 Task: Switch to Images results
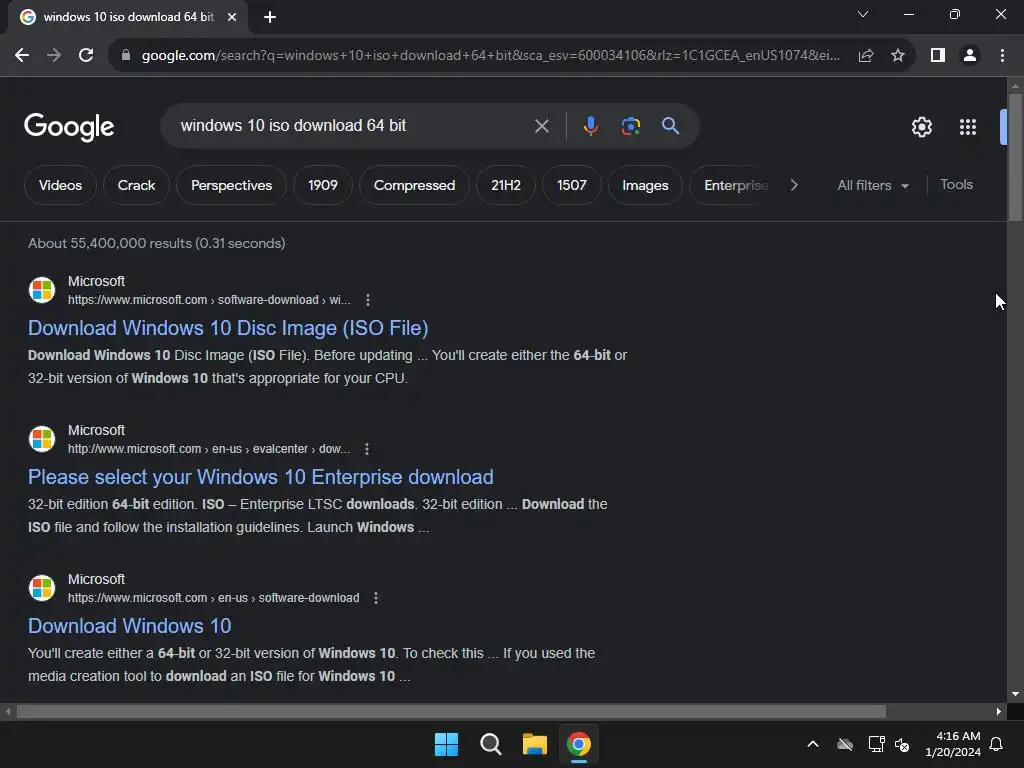pos(645,185)
